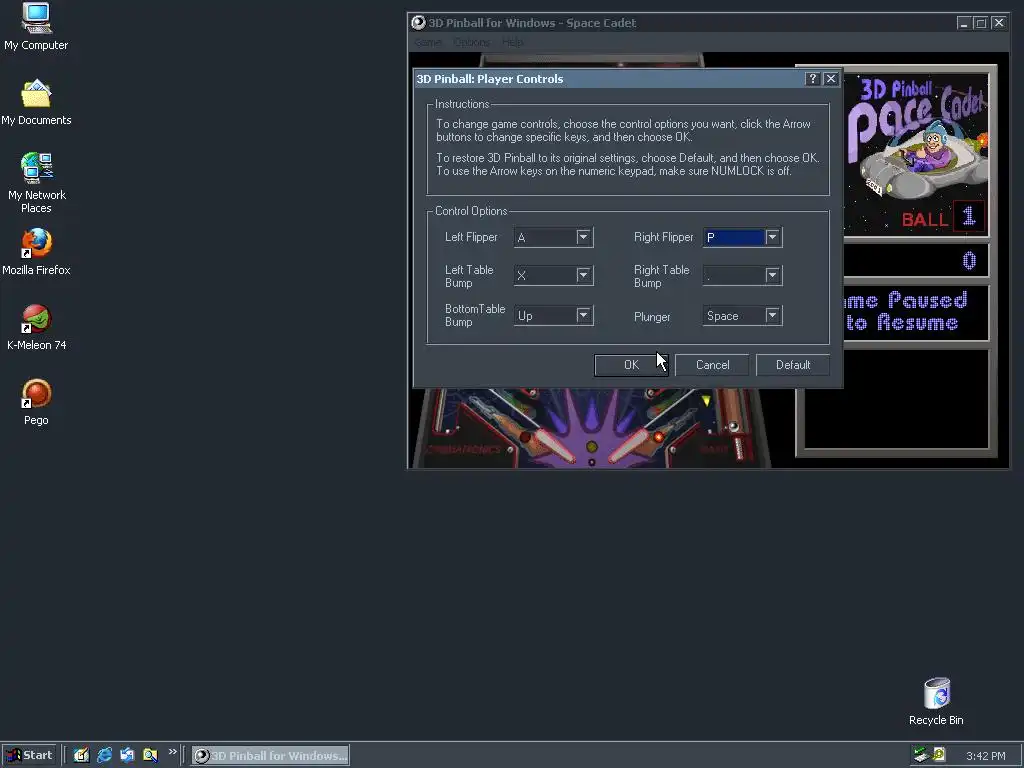Open Left Table Bump key dropdown
Screen dimensions: 1024x768
click(584, 275)
